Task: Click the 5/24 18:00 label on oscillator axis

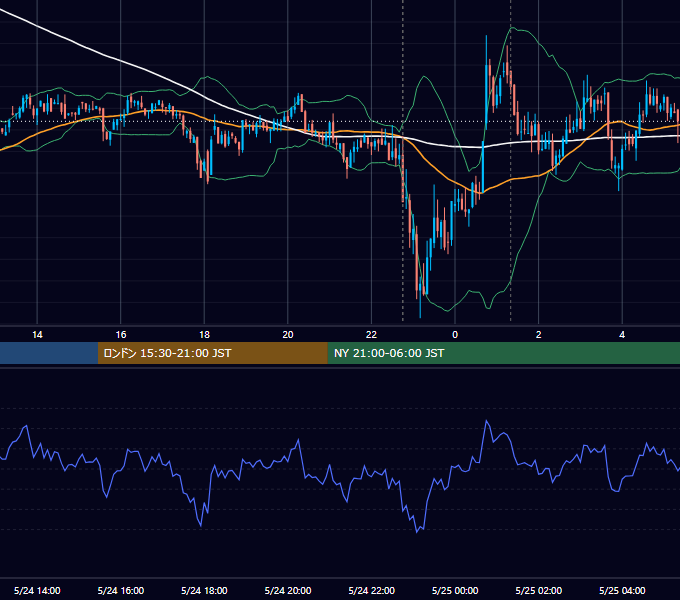Action: click(x=204, y=590)
